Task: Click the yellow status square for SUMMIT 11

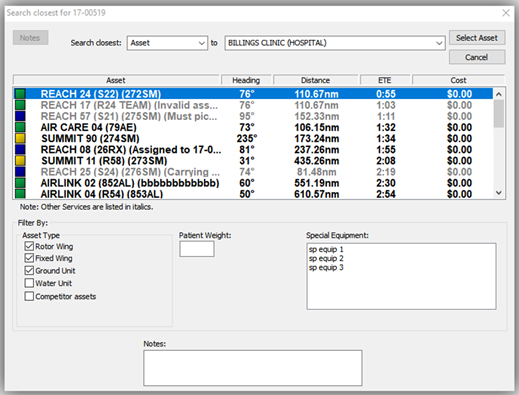Action: coord(20,161)
